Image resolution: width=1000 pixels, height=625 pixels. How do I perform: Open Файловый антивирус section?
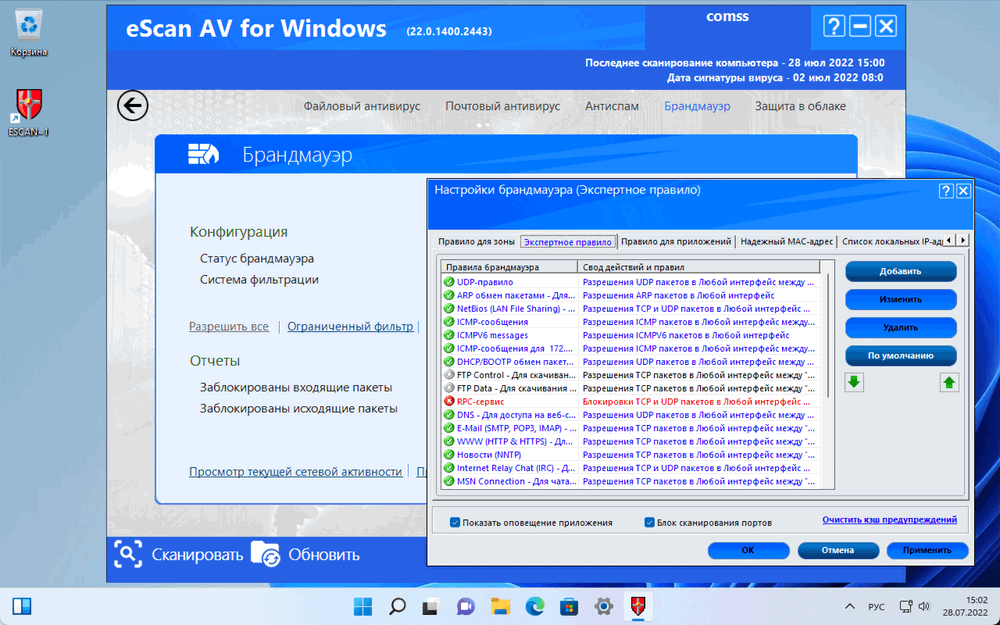click(362, 106)
